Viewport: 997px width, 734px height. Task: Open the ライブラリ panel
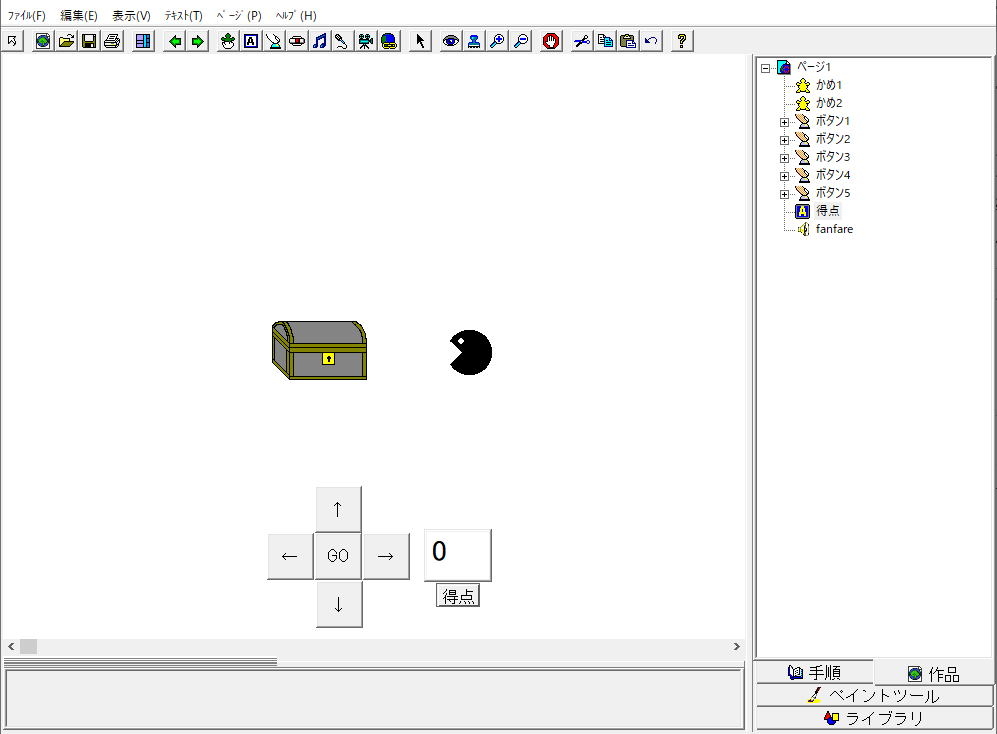pos(874,718)
